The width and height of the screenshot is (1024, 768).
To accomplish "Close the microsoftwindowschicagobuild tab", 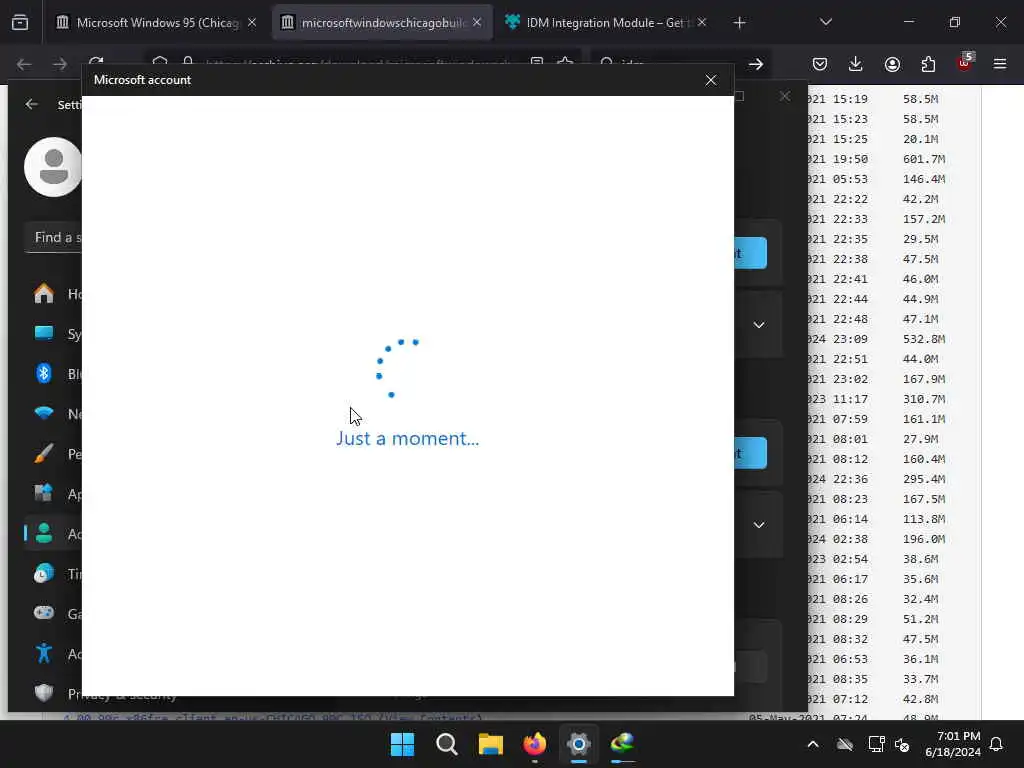I will click(477, 23).
